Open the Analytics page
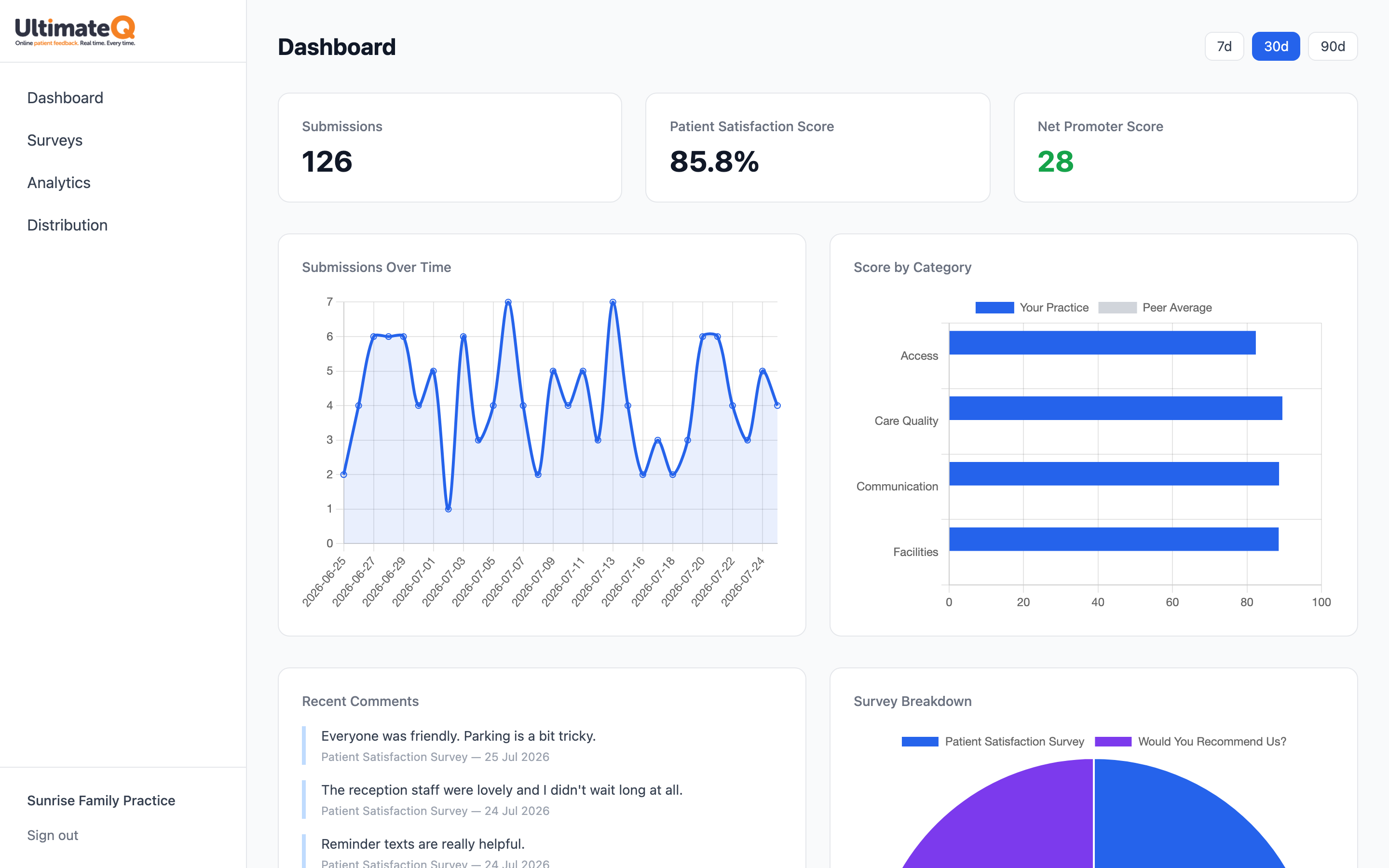 coord(58,183)
